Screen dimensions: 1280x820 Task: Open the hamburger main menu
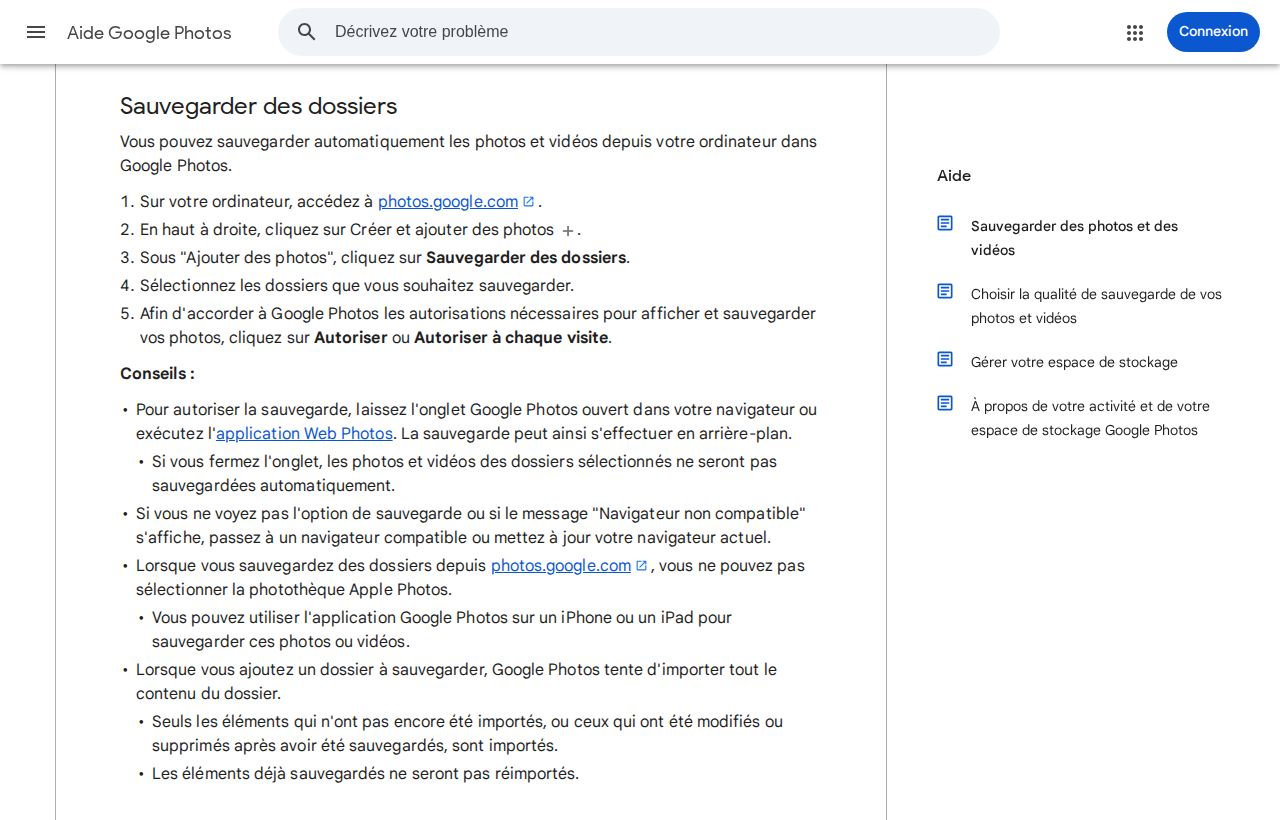(36, 32)
